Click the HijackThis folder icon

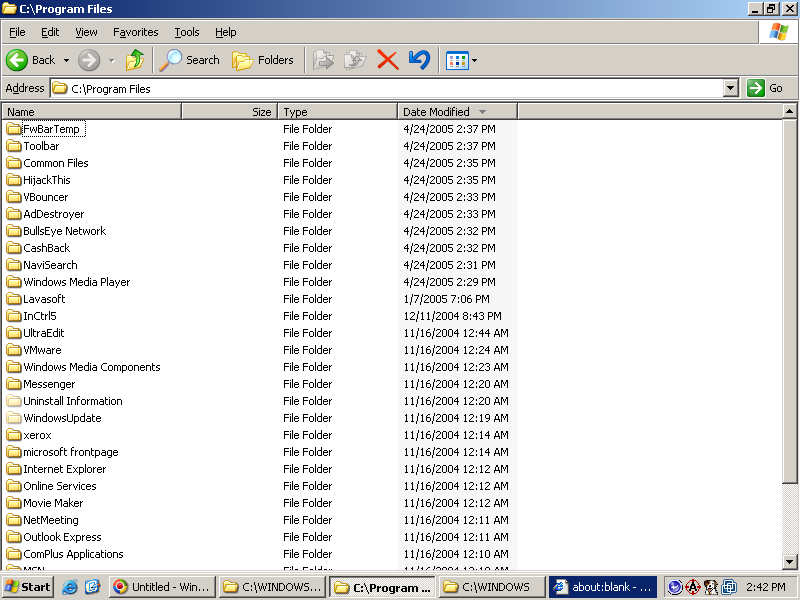click(14, 180)
